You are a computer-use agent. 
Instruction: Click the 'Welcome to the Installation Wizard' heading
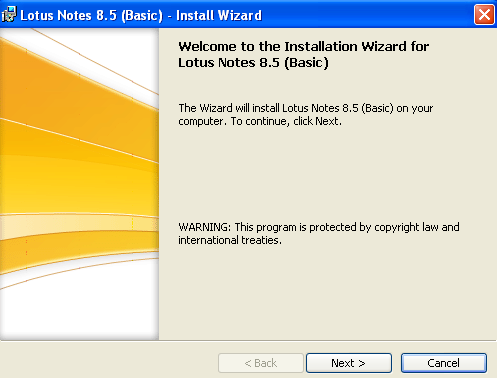tap(303, 54)
